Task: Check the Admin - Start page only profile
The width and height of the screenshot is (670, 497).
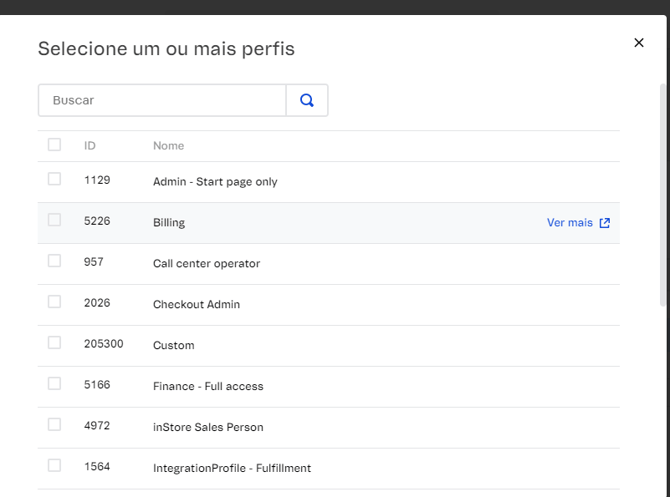Action: [54, 179]
